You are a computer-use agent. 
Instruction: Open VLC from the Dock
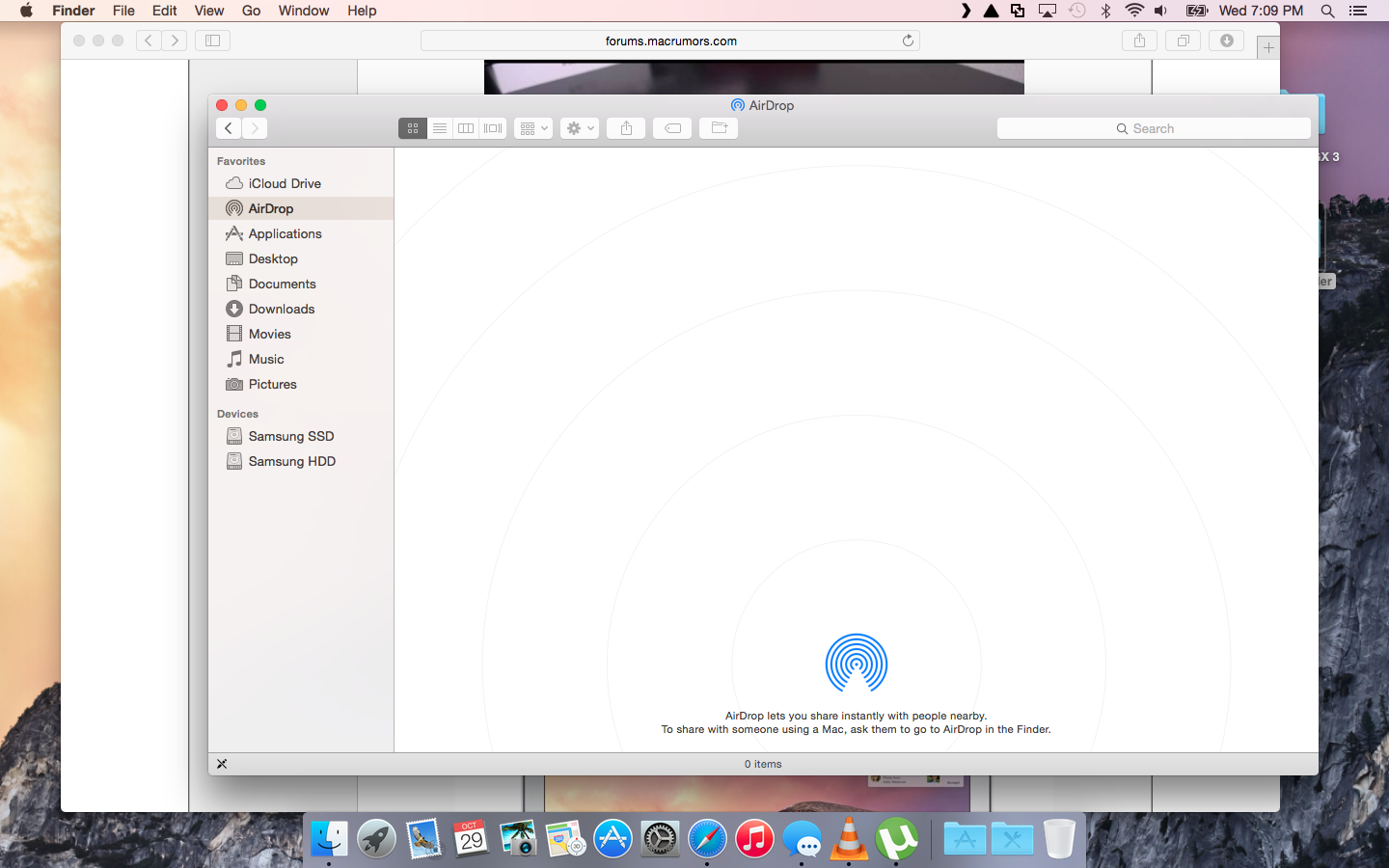coord(849,839)
